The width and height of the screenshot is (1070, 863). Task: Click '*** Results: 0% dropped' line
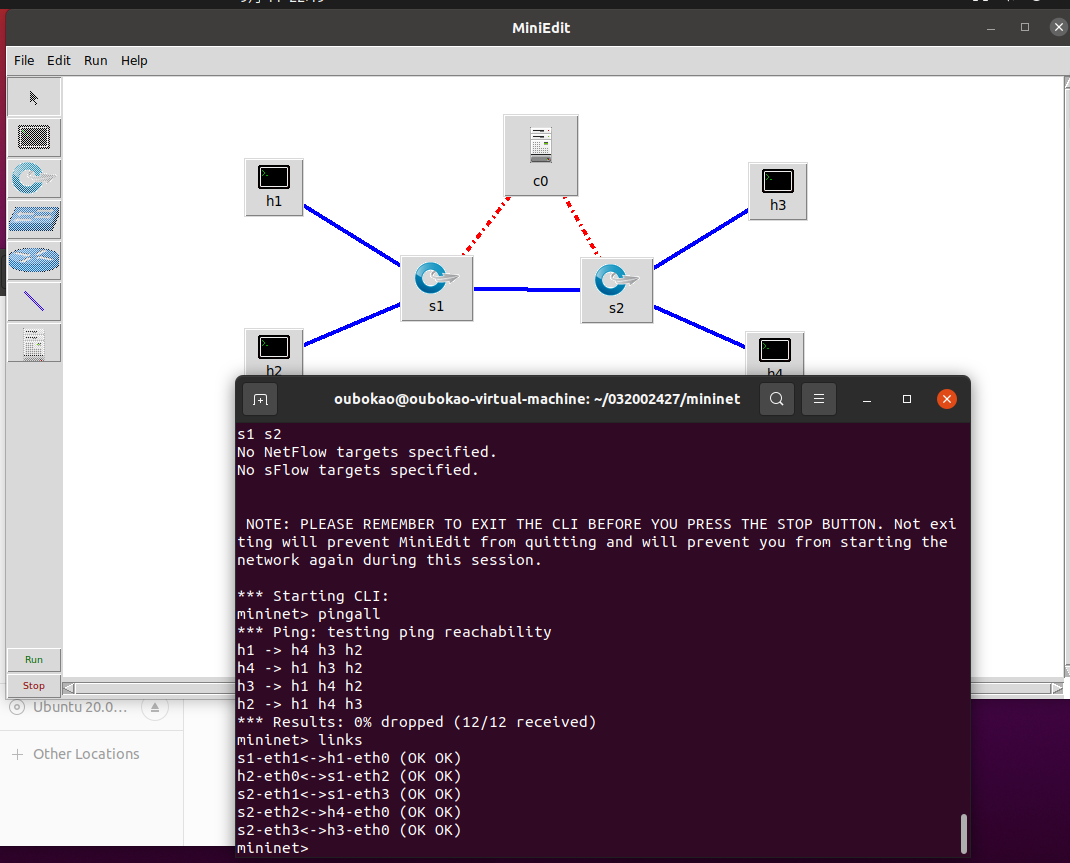point(416,722)
